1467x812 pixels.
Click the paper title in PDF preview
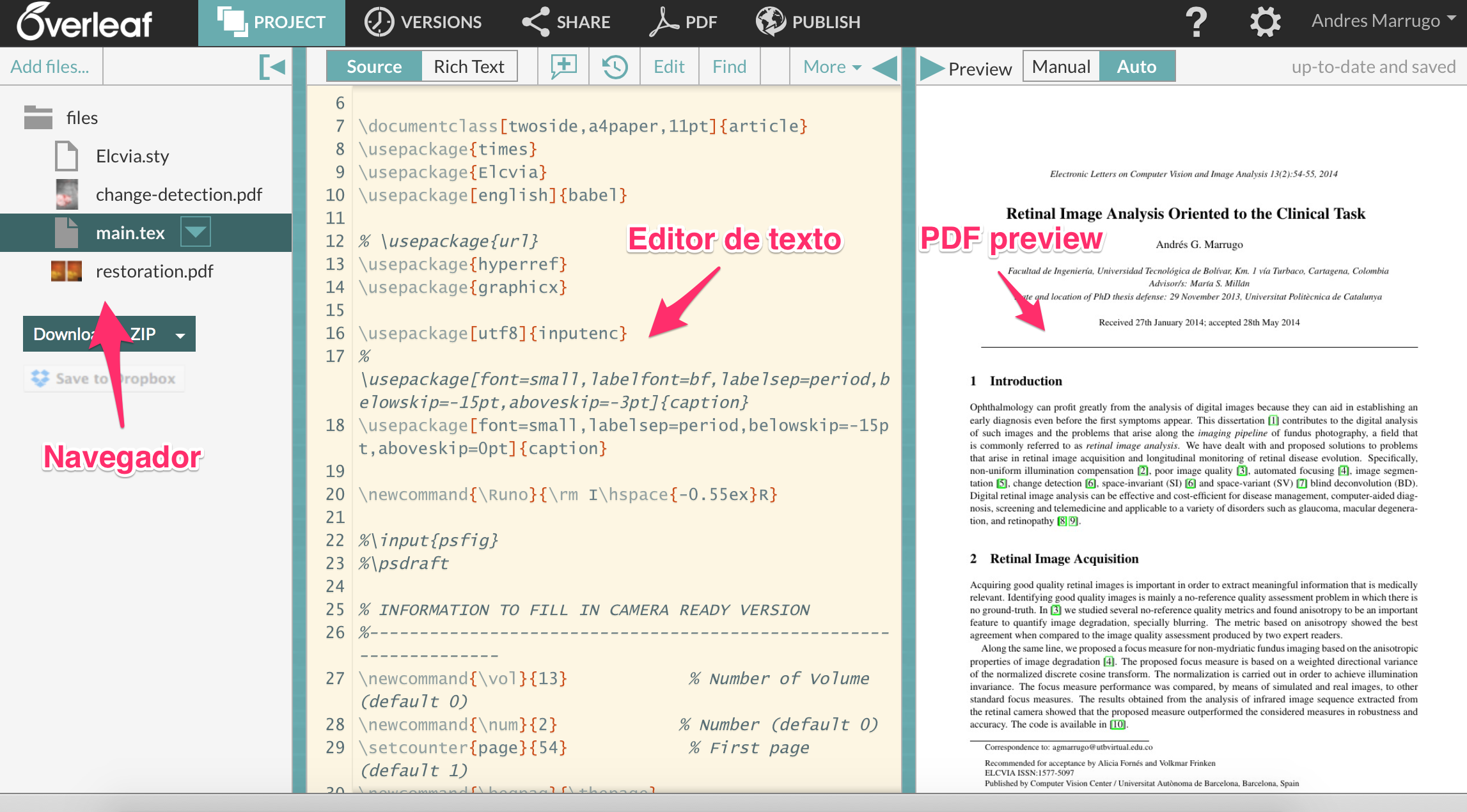coord(1186,214)
